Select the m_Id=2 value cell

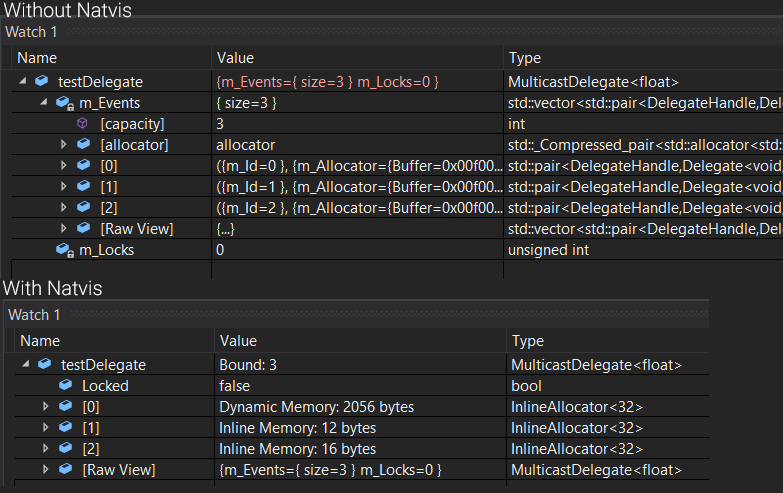pyautogui.click(x=357, y=208)
